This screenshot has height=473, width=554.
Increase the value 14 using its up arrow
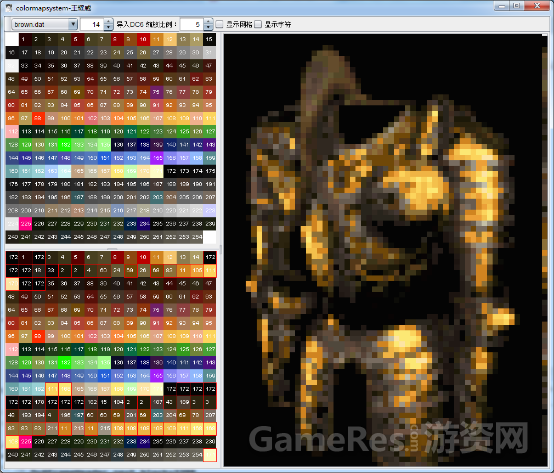[x=109, y=21]
